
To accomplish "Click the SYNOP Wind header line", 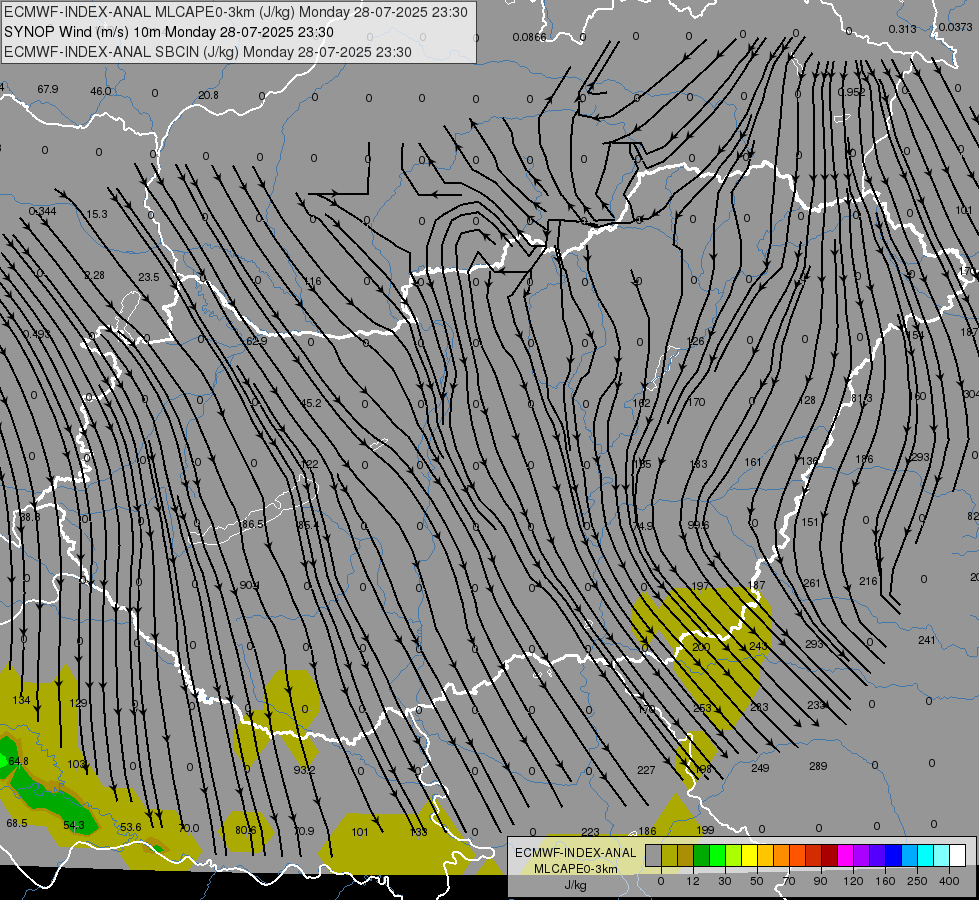I will (169, 32).
